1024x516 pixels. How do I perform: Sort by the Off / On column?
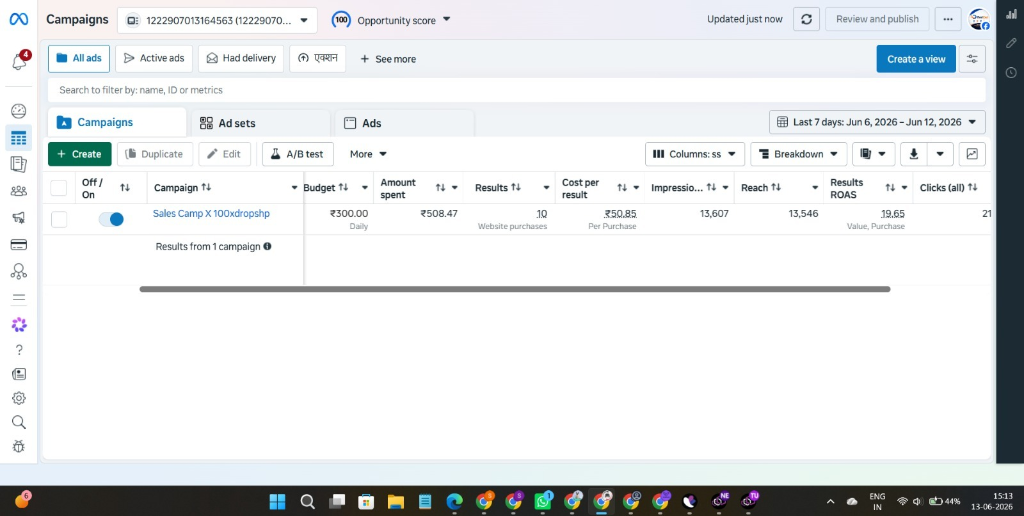pos(125,188)
